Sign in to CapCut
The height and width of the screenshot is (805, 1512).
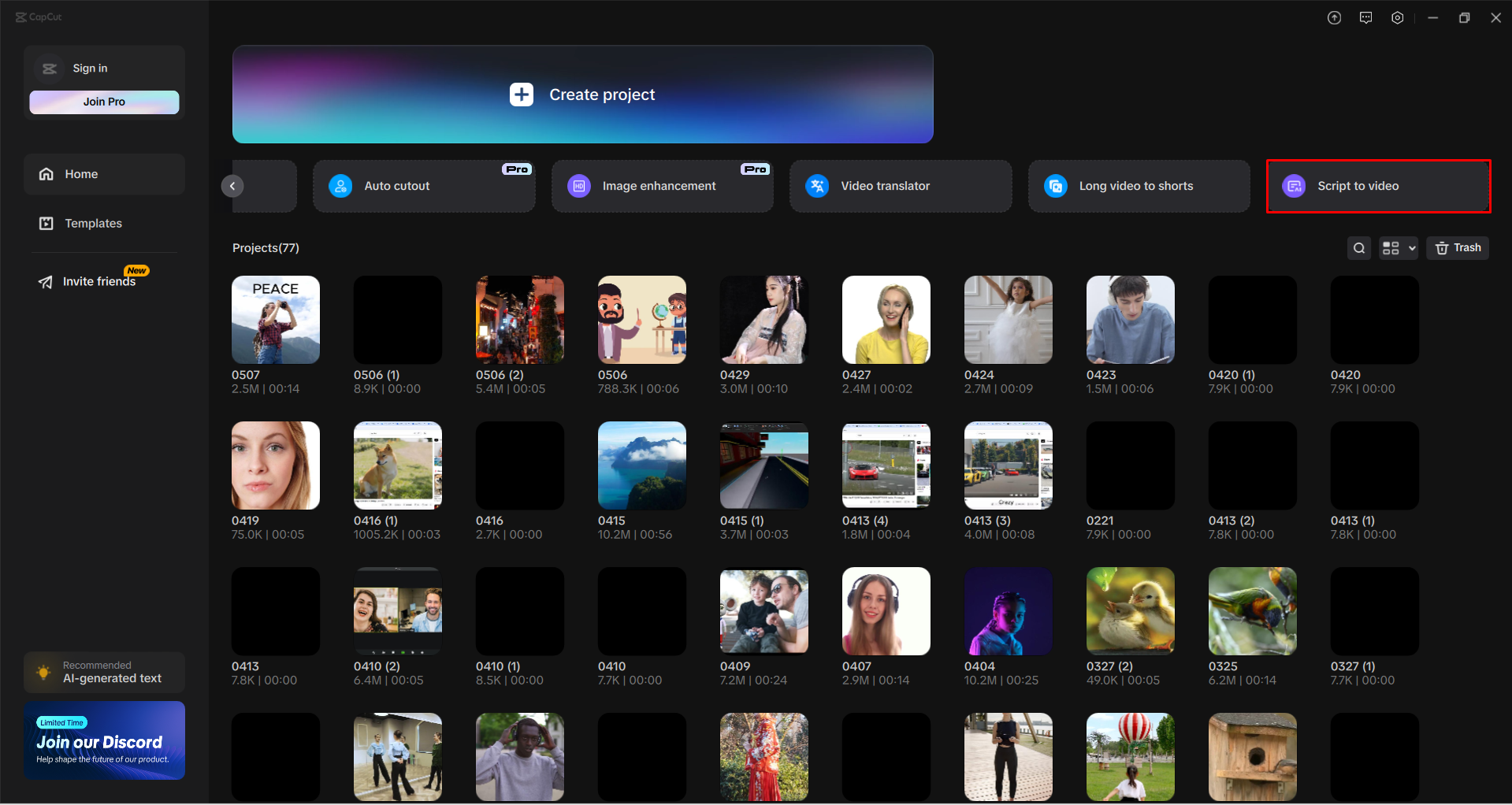89,68
